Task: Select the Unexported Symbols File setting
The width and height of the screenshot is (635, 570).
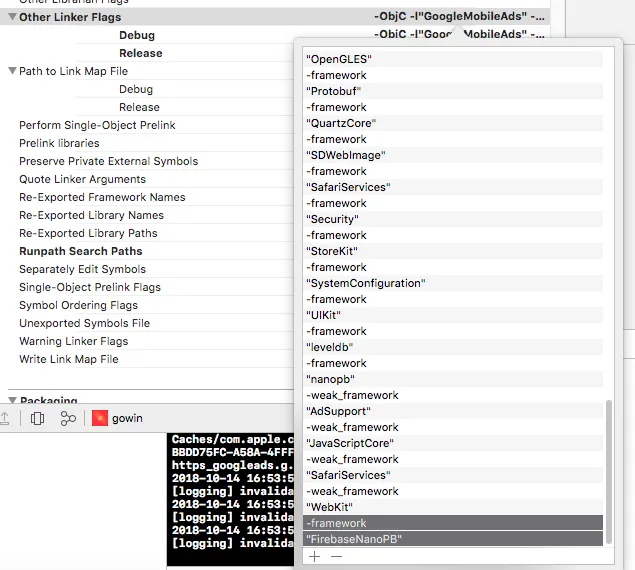Action: [x=84, y=323]
